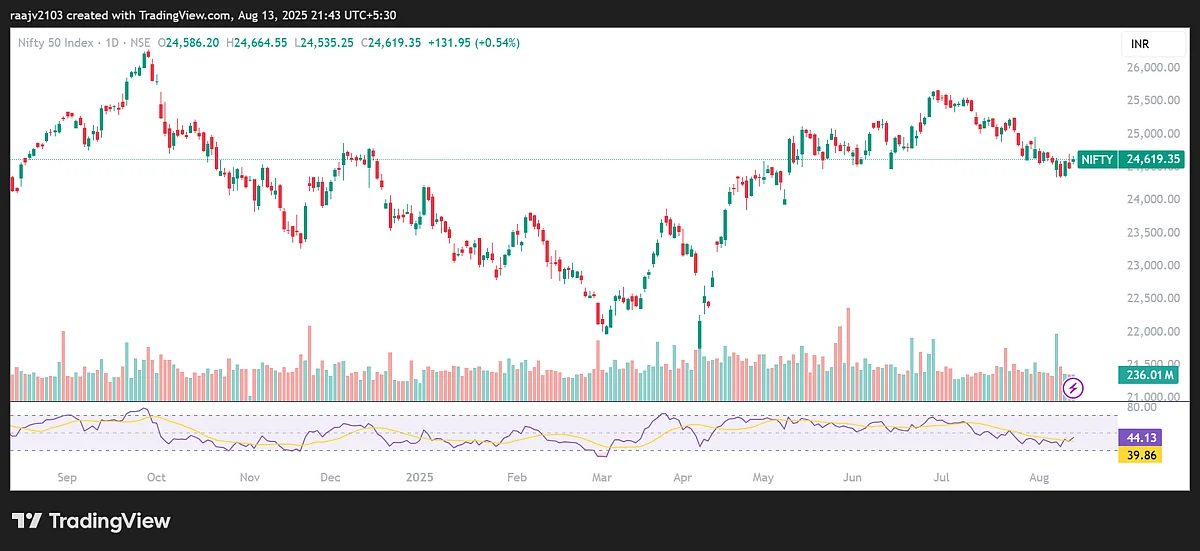Click the green NIFTY symbol label
The image size is (1200, 551).
(x=1097, y=159)
